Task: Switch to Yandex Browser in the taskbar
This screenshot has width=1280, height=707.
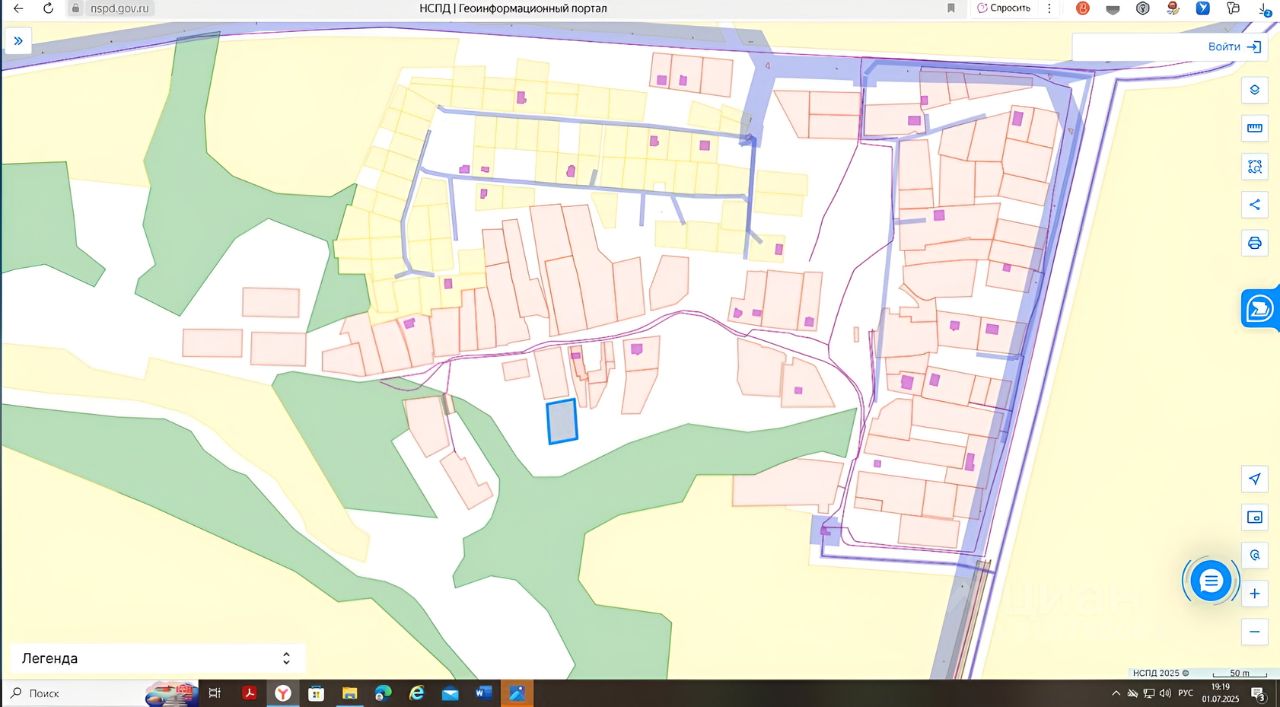Action: coord(283,693)
